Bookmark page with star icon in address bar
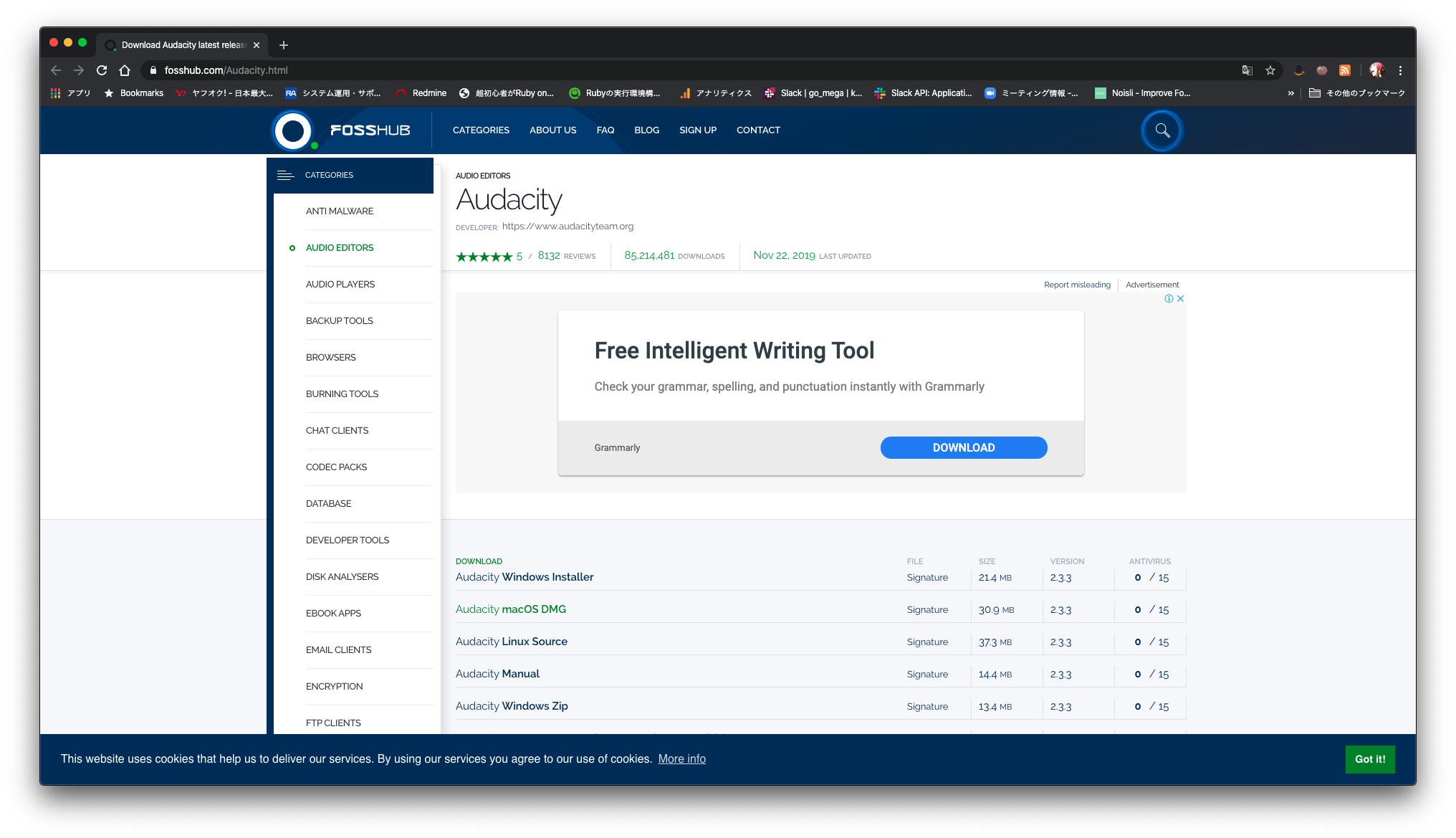This screenshot has width=1456, height=838. click(1270, 70)
